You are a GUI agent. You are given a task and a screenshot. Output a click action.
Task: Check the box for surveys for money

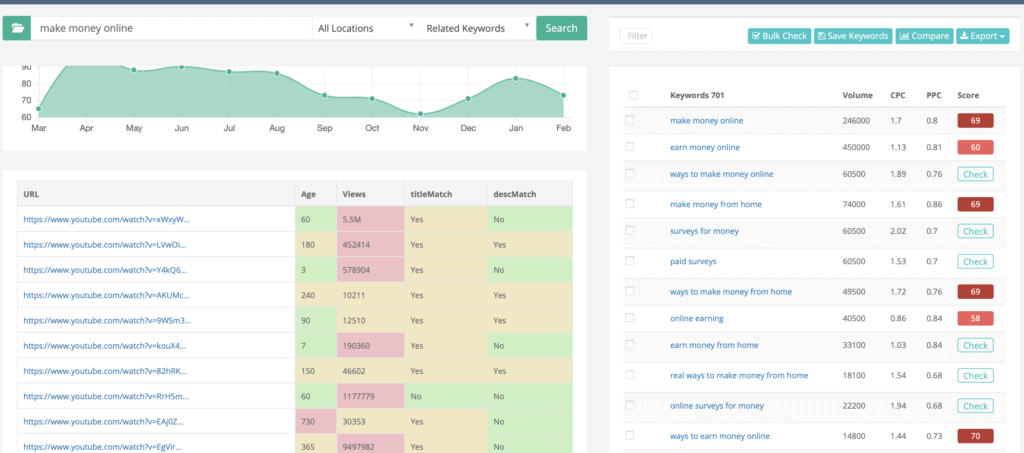click(x=630, y=231)
